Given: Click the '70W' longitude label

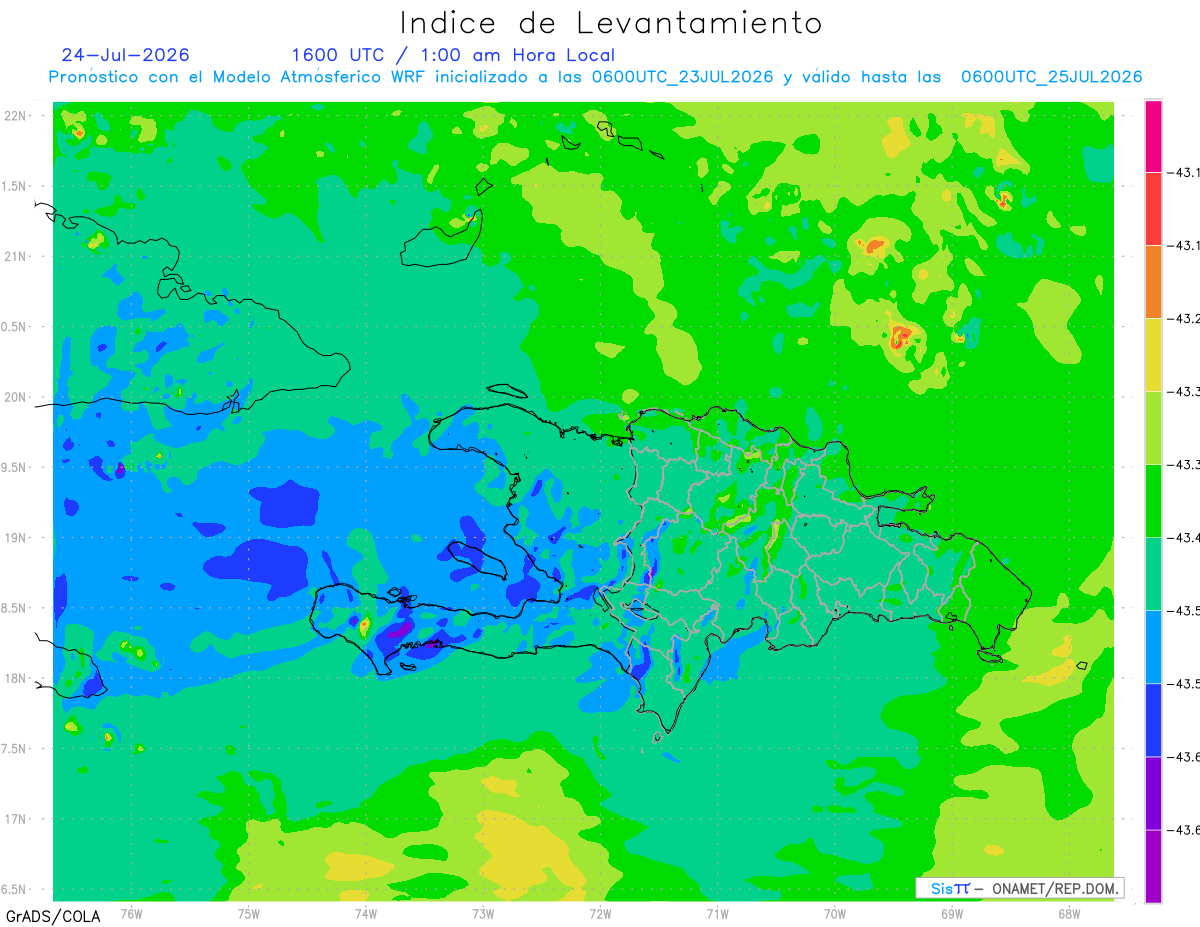Looking at the screenshot, I should coord(834,914).
